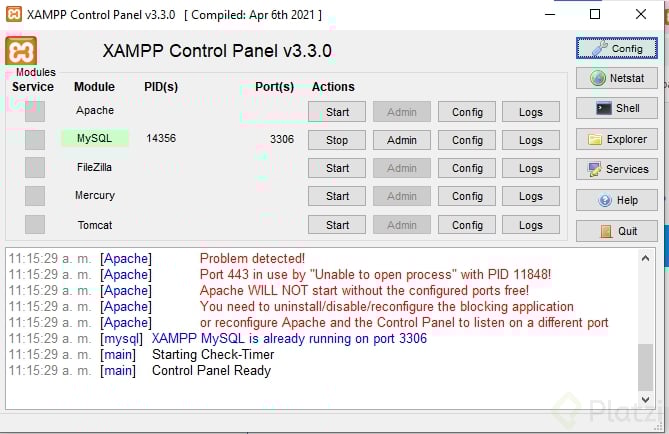Viewport: 669px width, 434px height.
Task: View Mercury Logs
Action: pyautogui.click(x=531, y=196)
